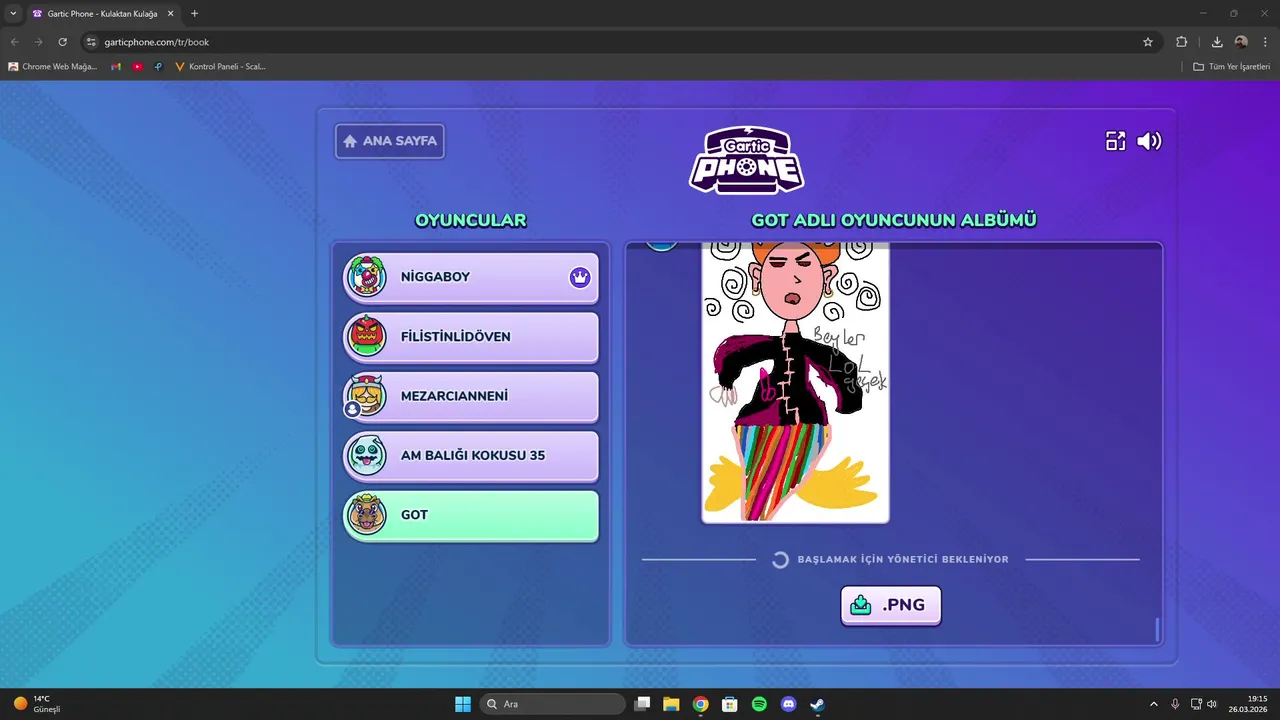Click the Gartic Phone logo
The height and width of the screenshot is (720, 1280).
(x=746, y=159)
